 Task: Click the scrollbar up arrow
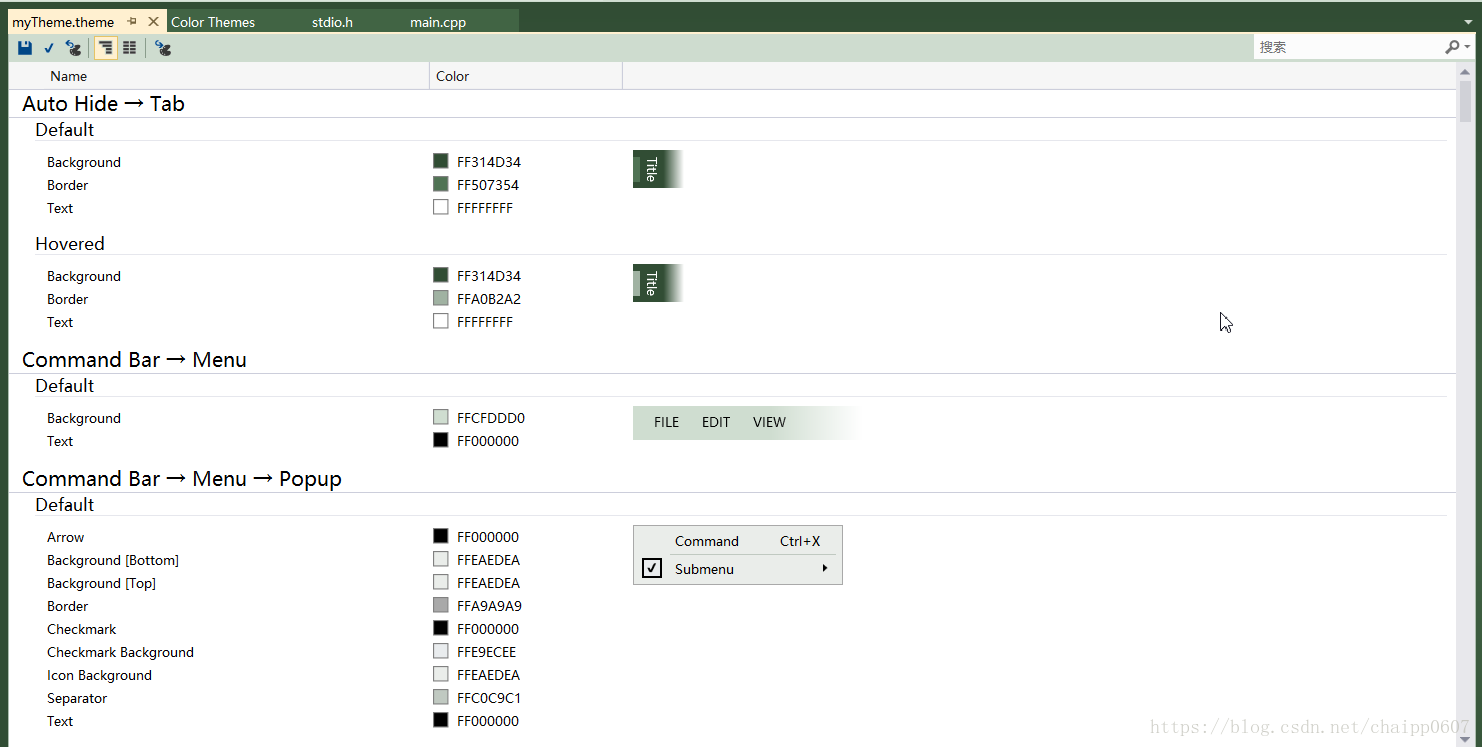pyautogui.click(x=1466, y=71)
